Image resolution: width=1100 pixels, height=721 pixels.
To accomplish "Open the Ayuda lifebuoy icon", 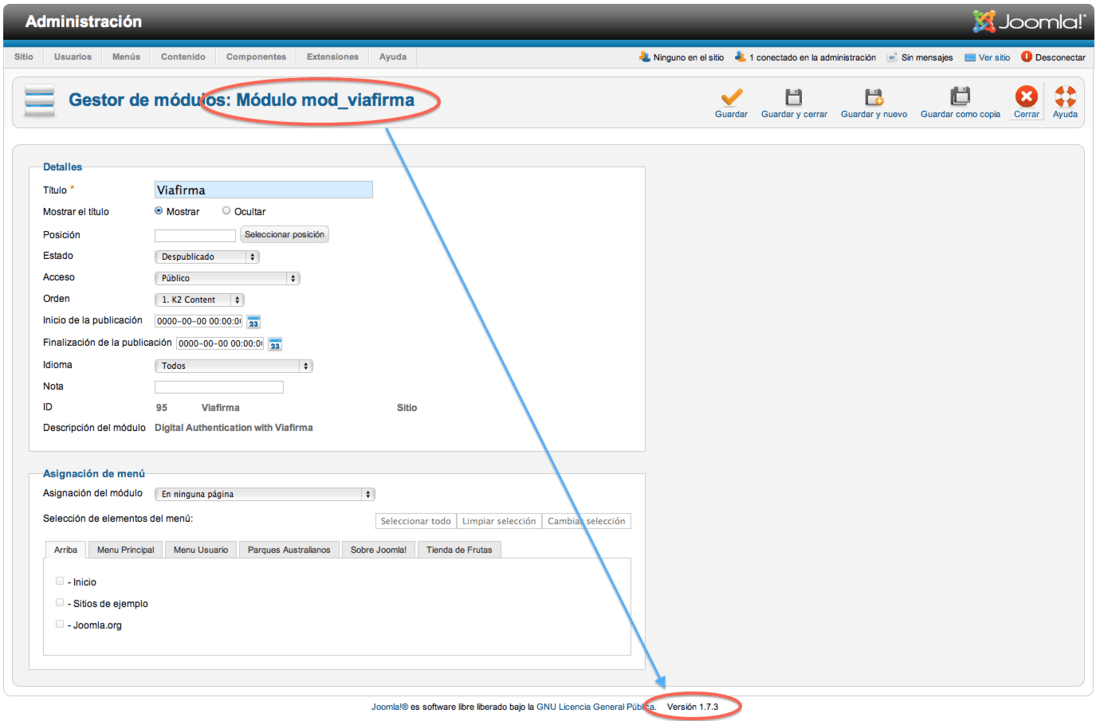I will pyautogui.click(x=1065, y=96).
